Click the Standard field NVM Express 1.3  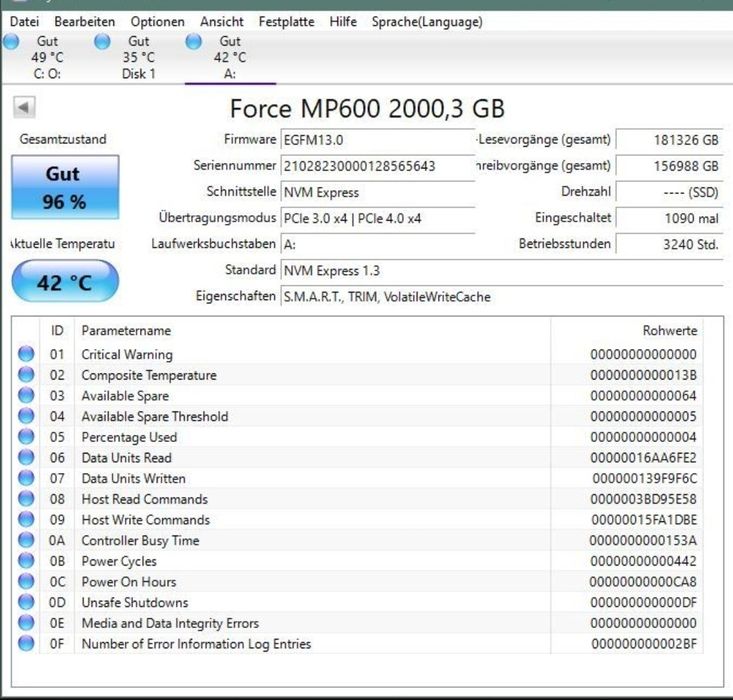tap(502, 271)
